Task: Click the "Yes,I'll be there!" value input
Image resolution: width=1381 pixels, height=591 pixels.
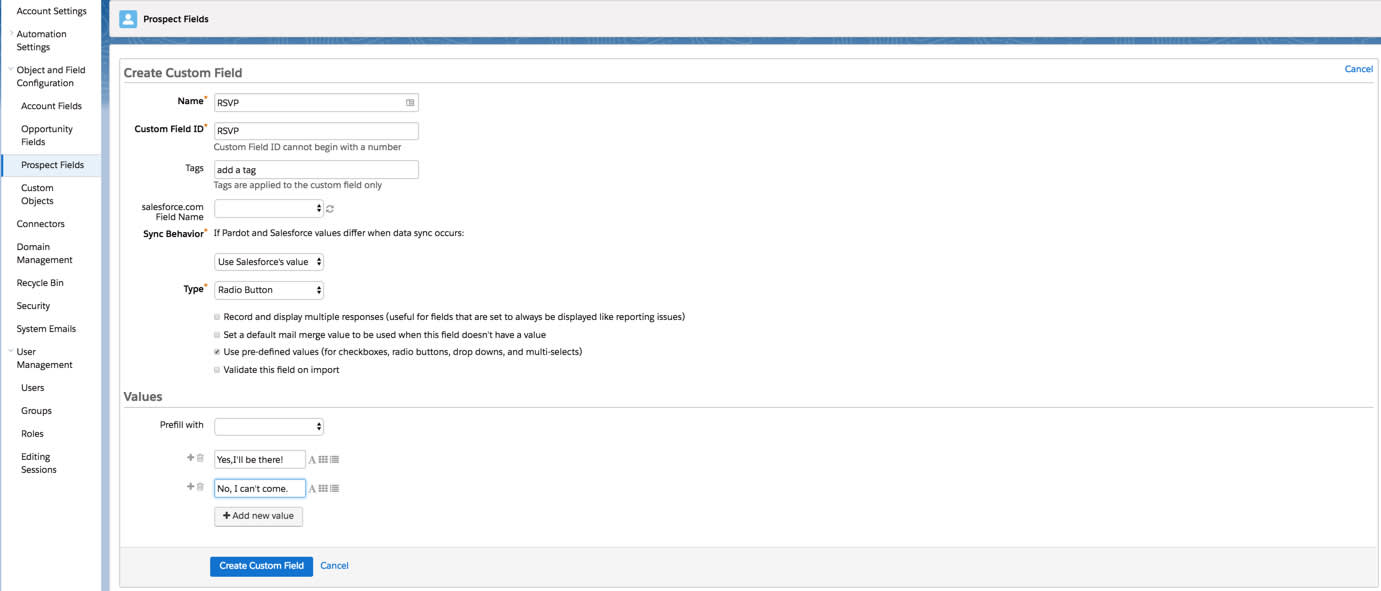Action: pyautogui.click(x=260, y=460)
